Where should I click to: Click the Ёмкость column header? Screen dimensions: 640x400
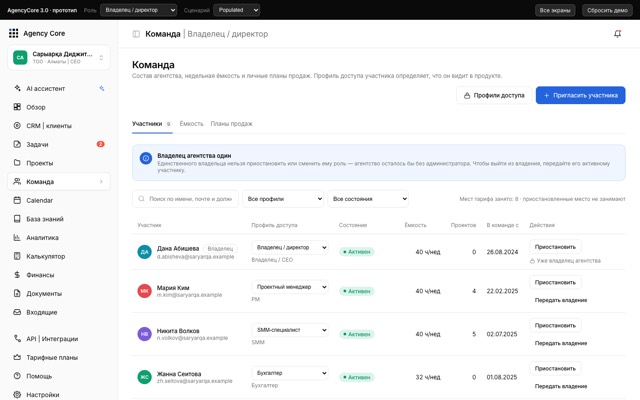point(415,225)
